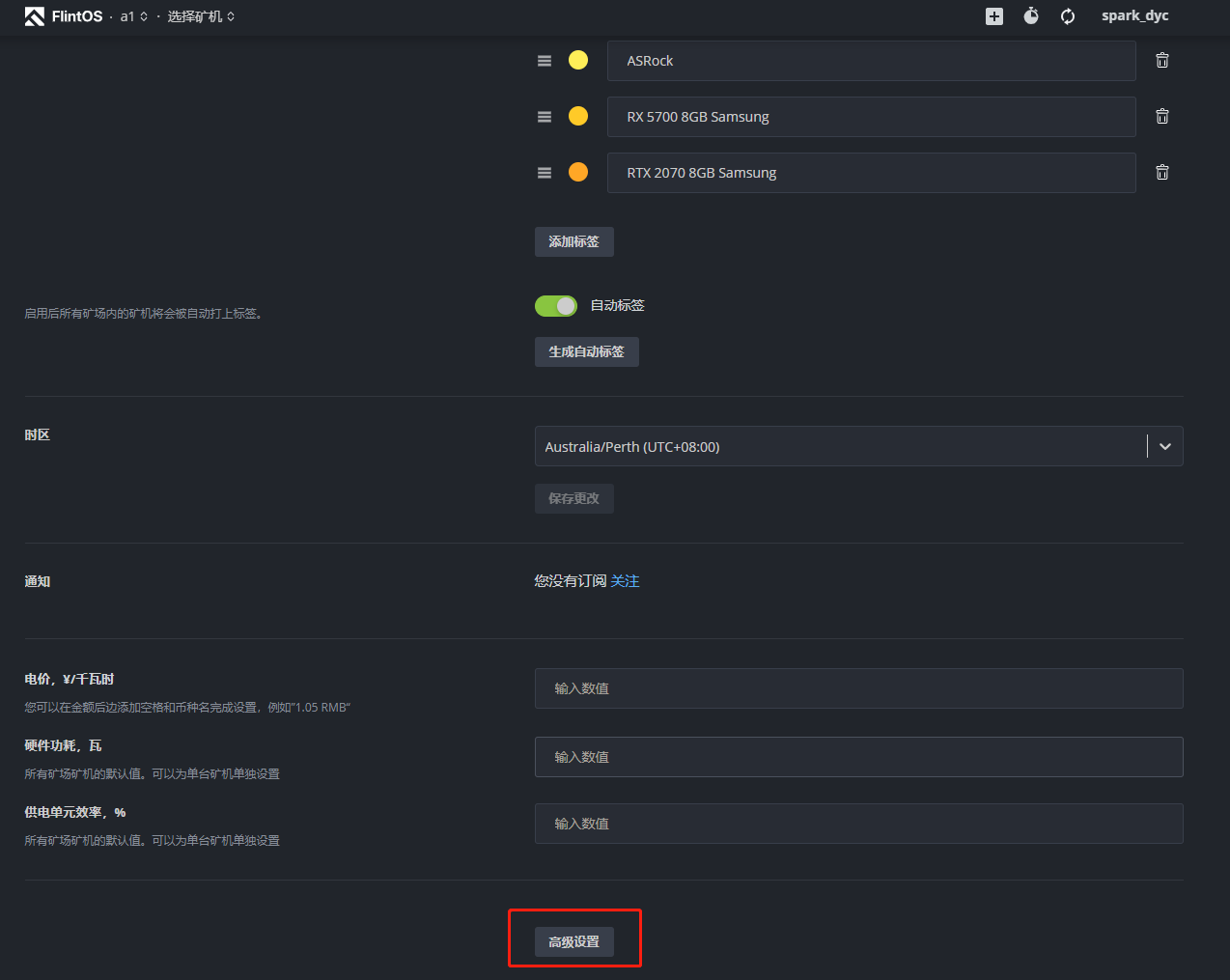Image resolution: width=1230 pixels, height=980 pixels.
Task: Click the 生成自动标签 button
Action: click(x=587, y=352)
